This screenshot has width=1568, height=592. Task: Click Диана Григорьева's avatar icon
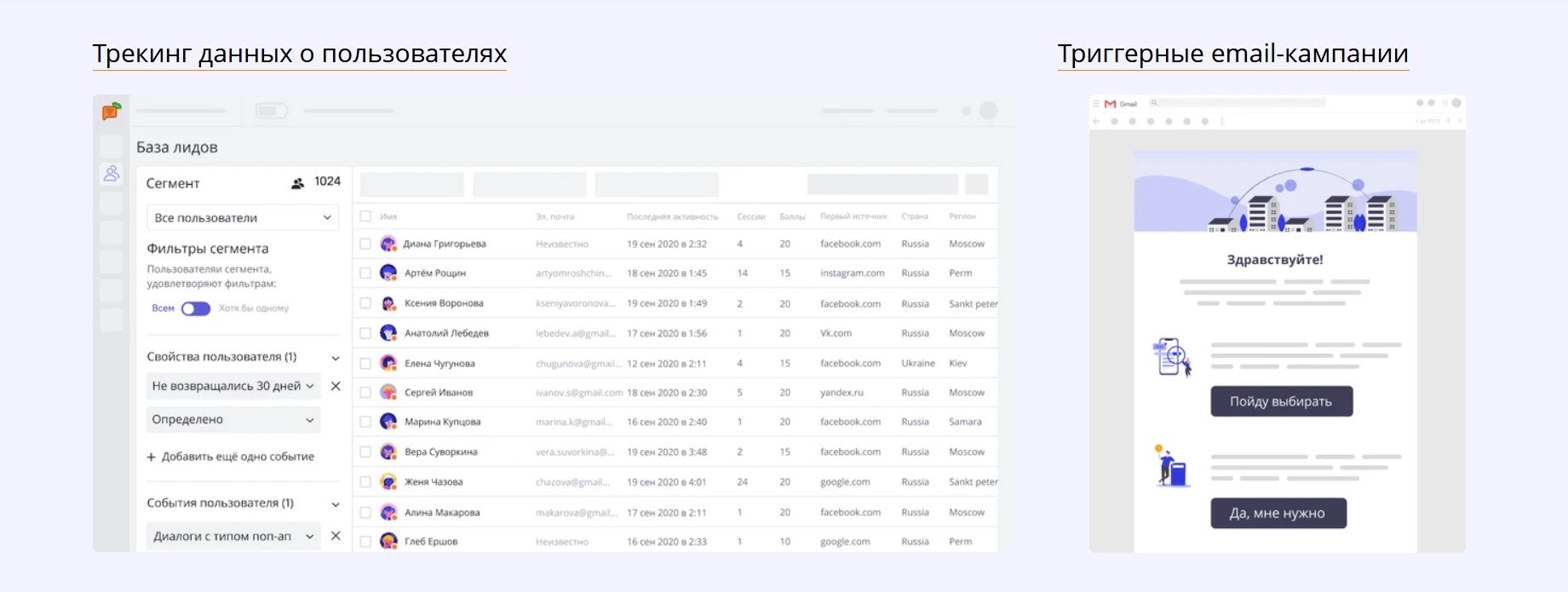(388, 244)
